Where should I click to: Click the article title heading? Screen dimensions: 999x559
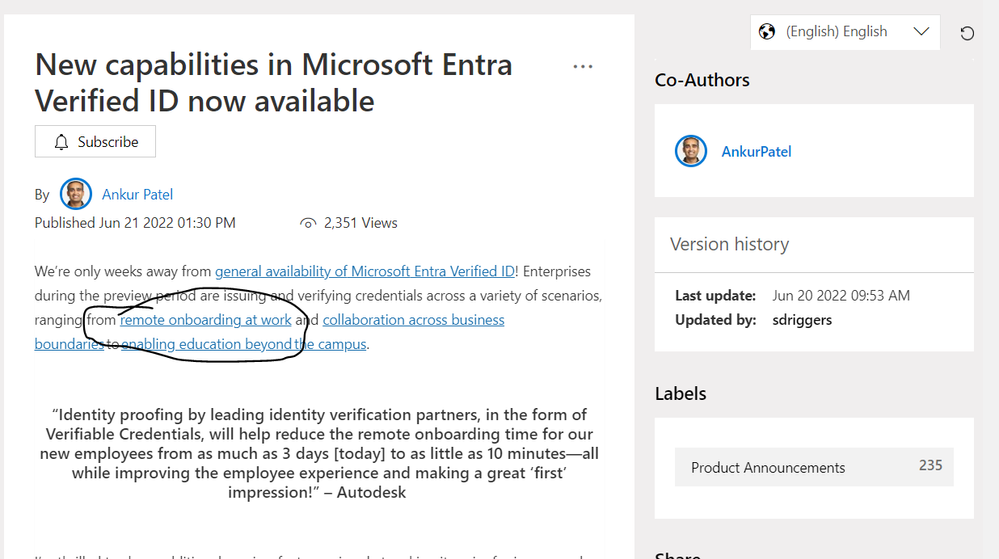pos(274,83)
